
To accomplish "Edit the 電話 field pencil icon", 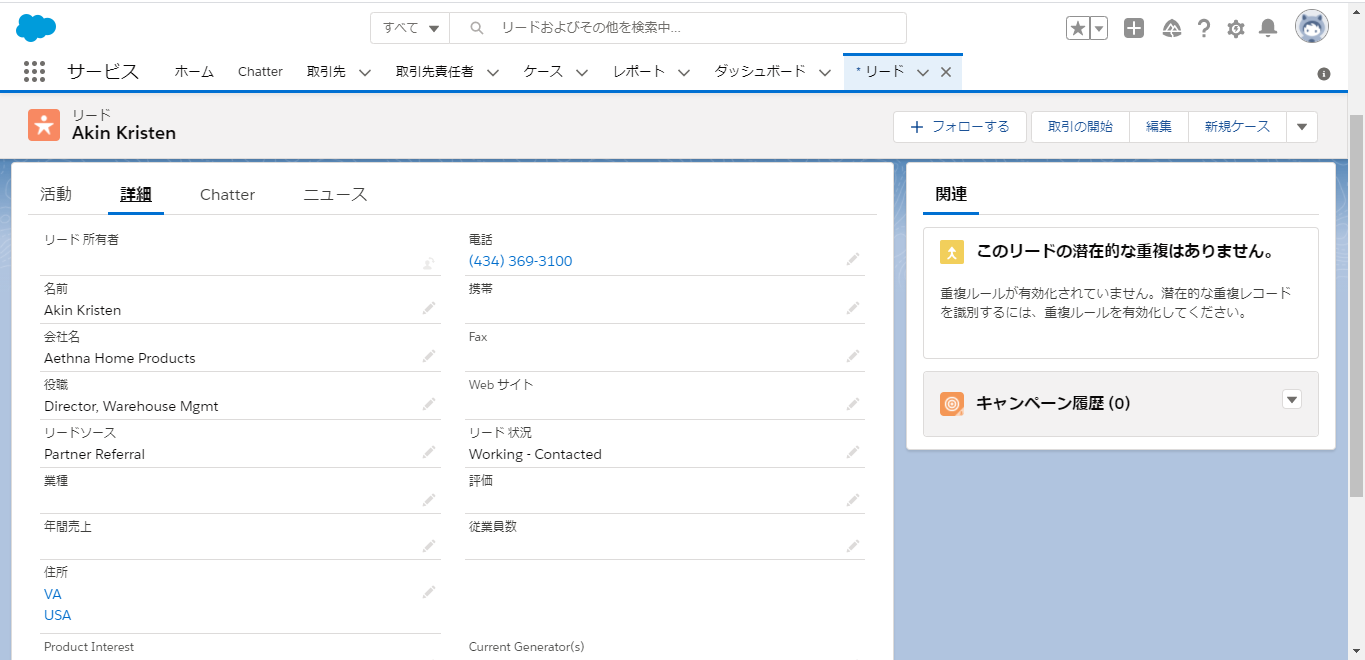I will tap(852, 260).
